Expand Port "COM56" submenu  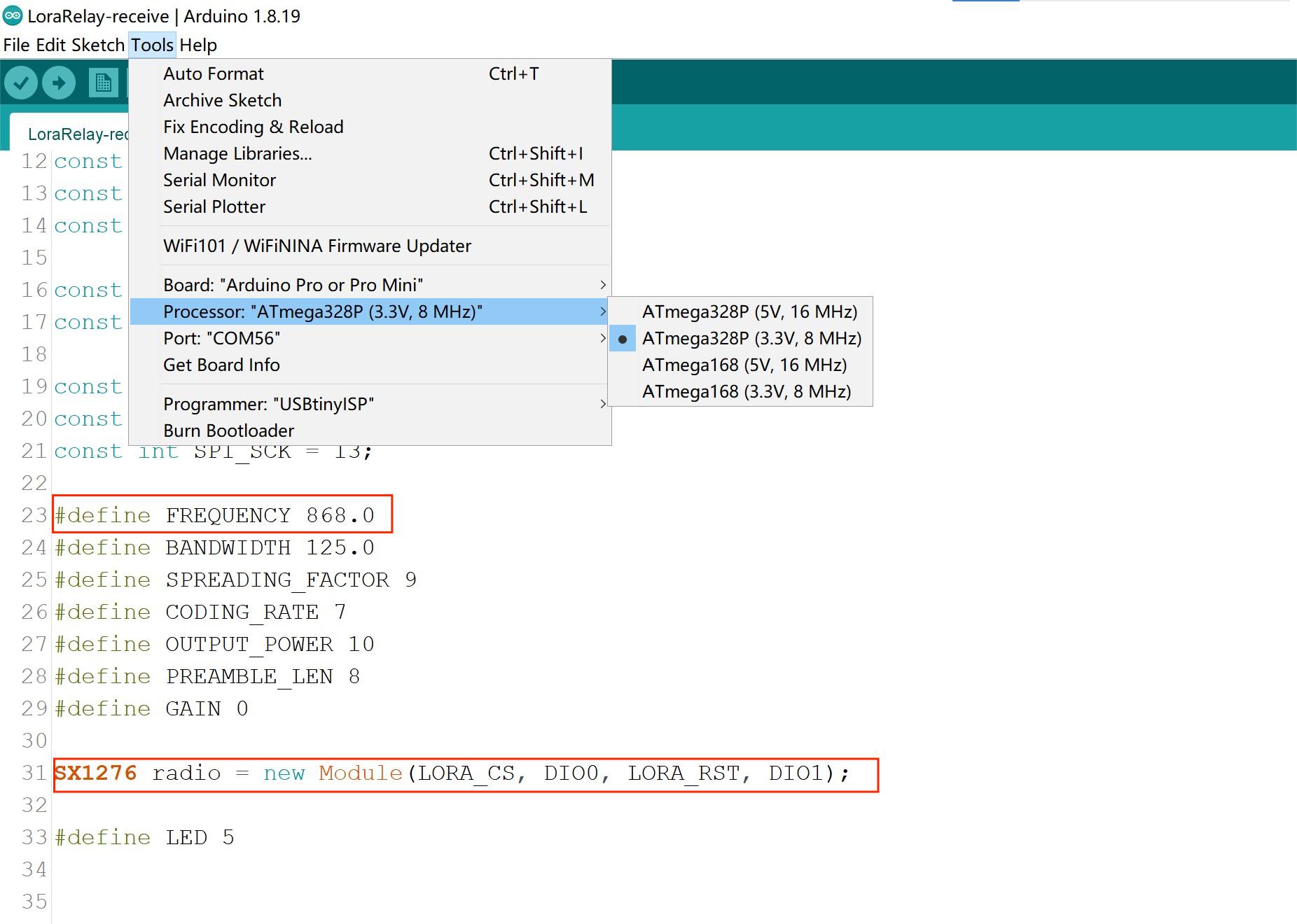(370, 338)
